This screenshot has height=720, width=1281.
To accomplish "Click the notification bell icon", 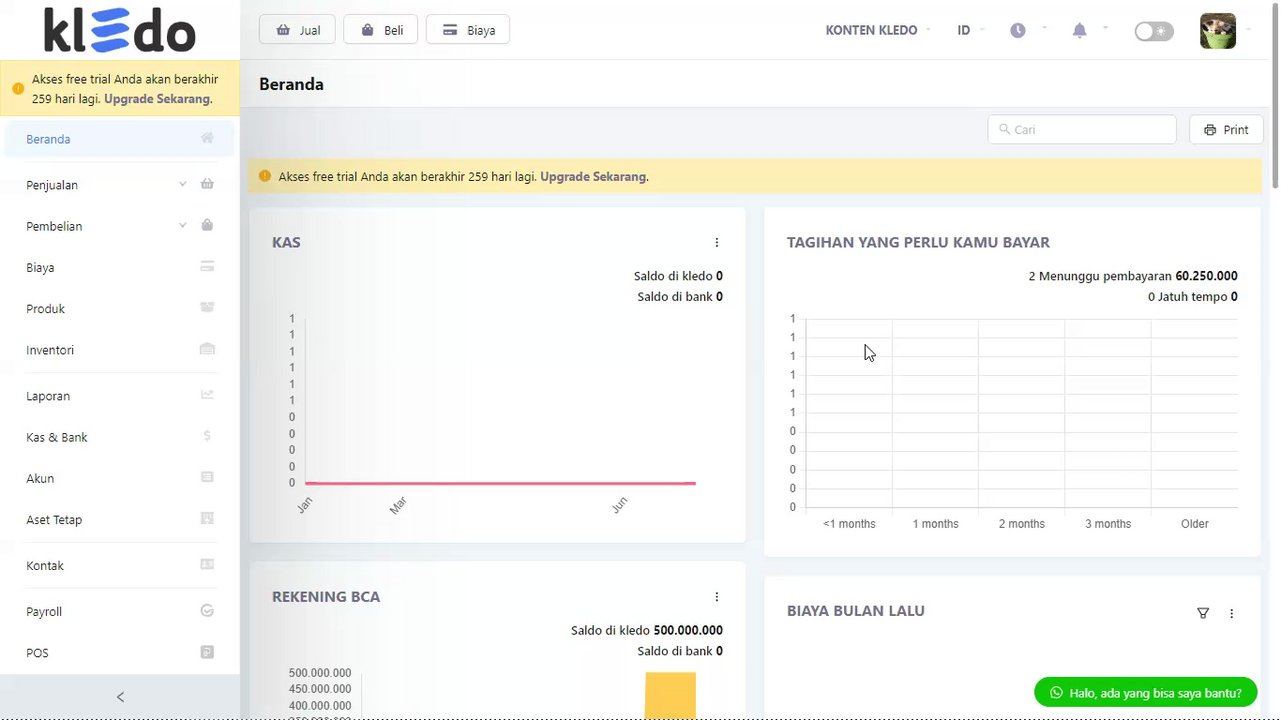I will coord(1079,31).
